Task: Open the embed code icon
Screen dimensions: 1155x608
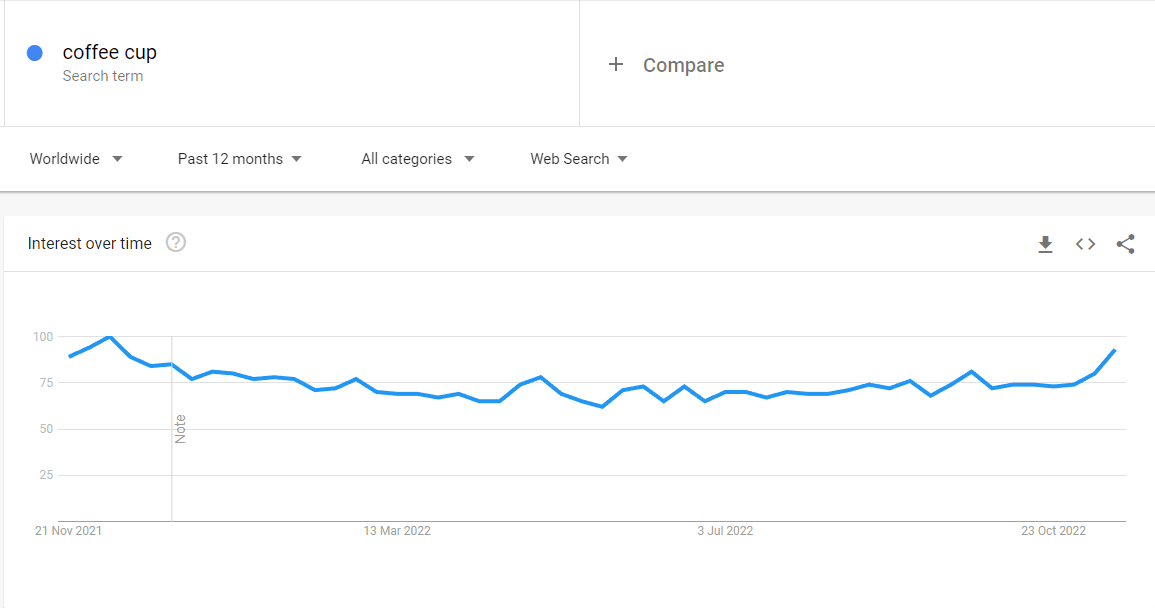Action: pos(1085,244)
